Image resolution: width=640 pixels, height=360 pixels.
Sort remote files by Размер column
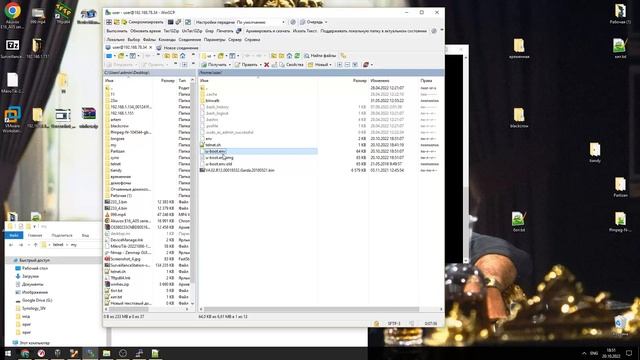(x=359, y=81)
